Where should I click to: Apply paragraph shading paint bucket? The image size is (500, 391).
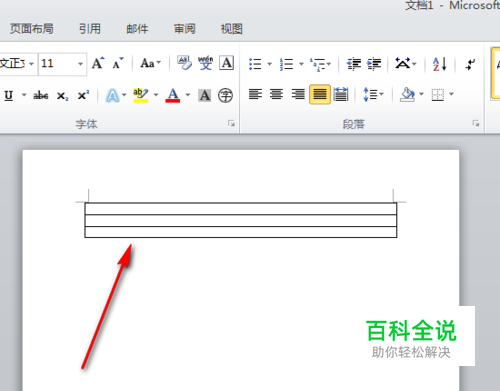point(407,95)
